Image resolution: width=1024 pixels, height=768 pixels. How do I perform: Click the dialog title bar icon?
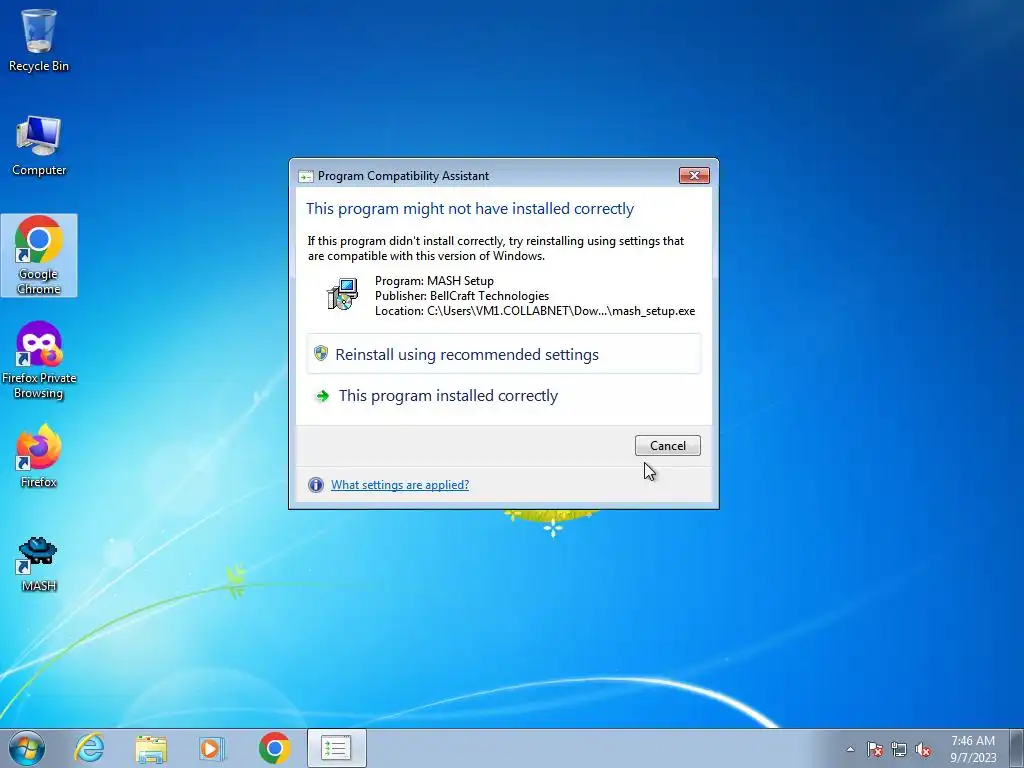pyautogui.click(x=306, y=176)
